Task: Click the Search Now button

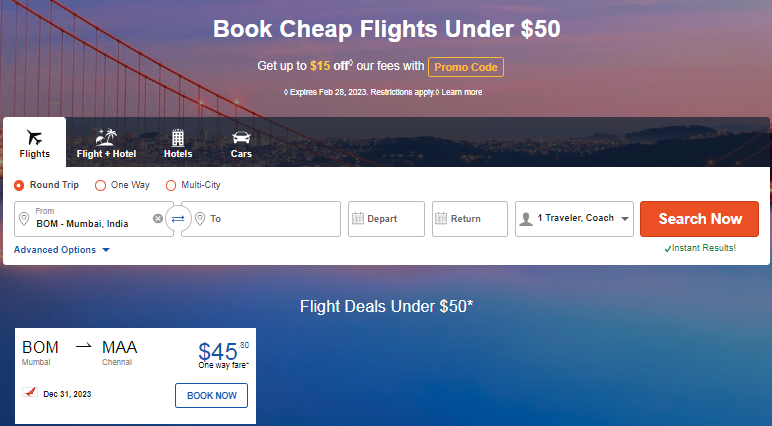Action: pos(699,219)
